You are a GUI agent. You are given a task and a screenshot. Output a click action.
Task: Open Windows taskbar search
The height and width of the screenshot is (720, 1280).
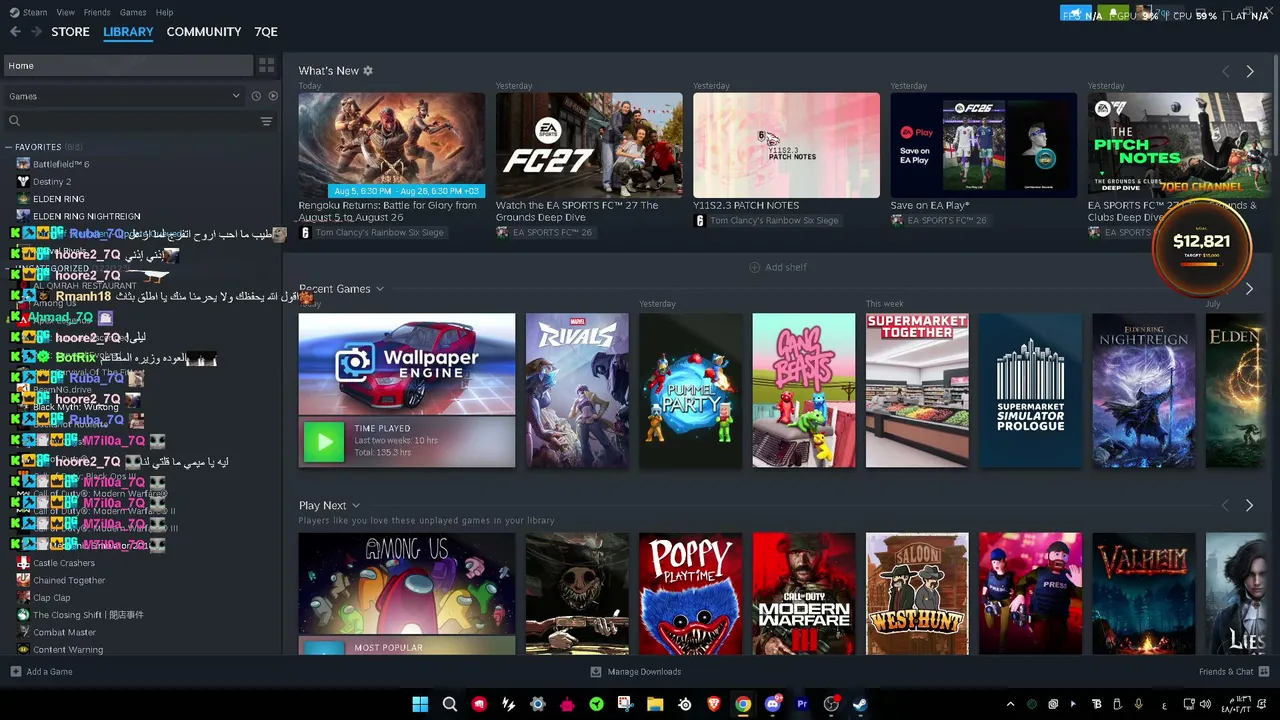coord(449,704)
